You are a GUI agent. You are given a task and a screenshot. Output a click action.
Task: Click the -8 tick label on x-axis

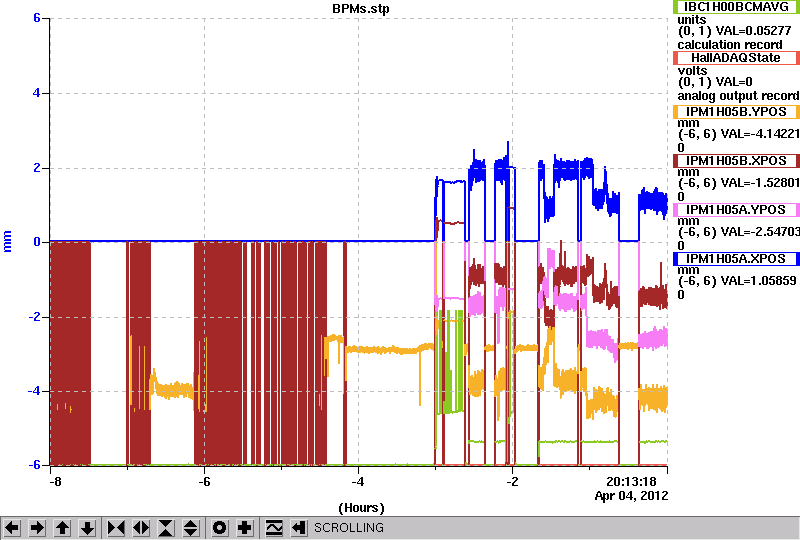[x=55, y=482]
